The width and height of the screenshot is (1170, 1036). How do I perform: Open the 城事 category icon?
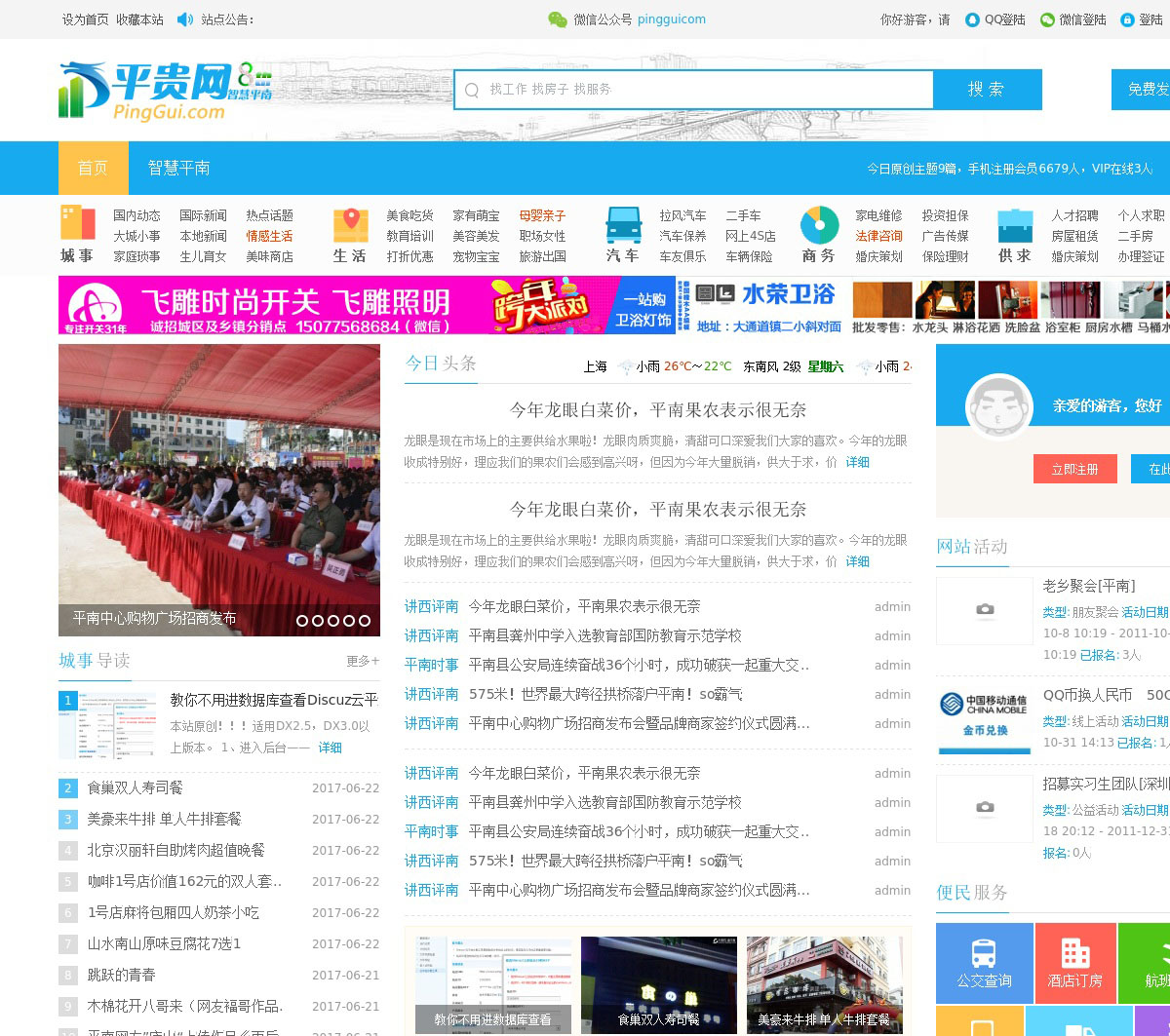pyautogui.click(x=77, y=223)
